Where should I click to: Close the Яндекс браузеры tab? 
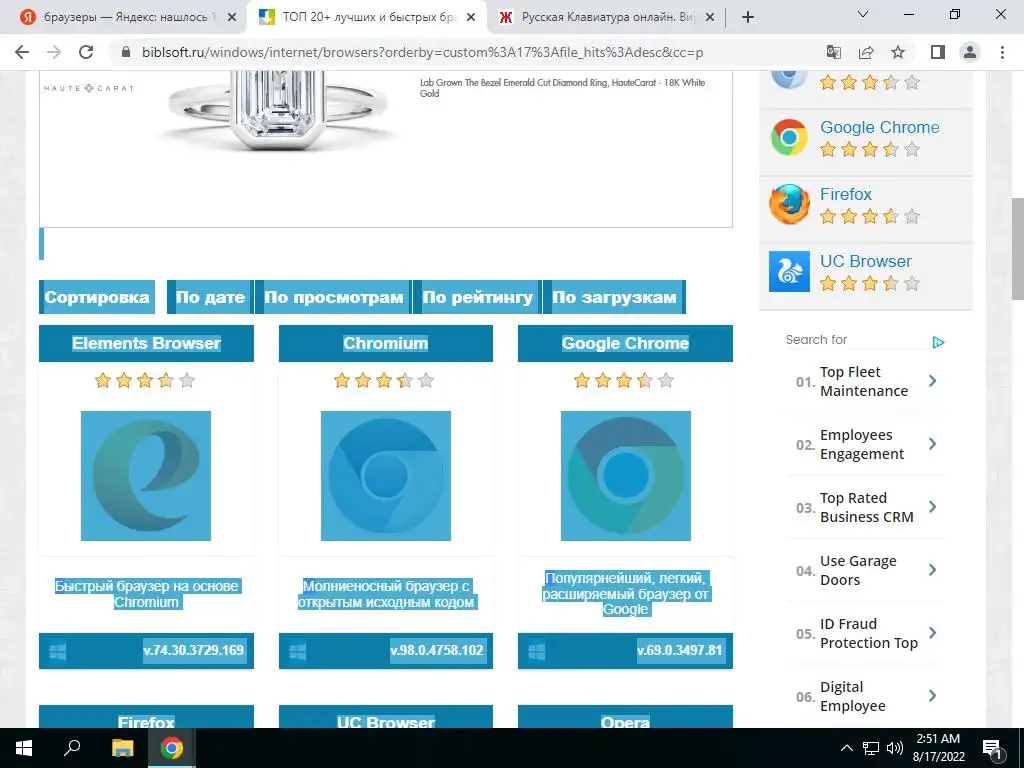click(x=232, y=18)
